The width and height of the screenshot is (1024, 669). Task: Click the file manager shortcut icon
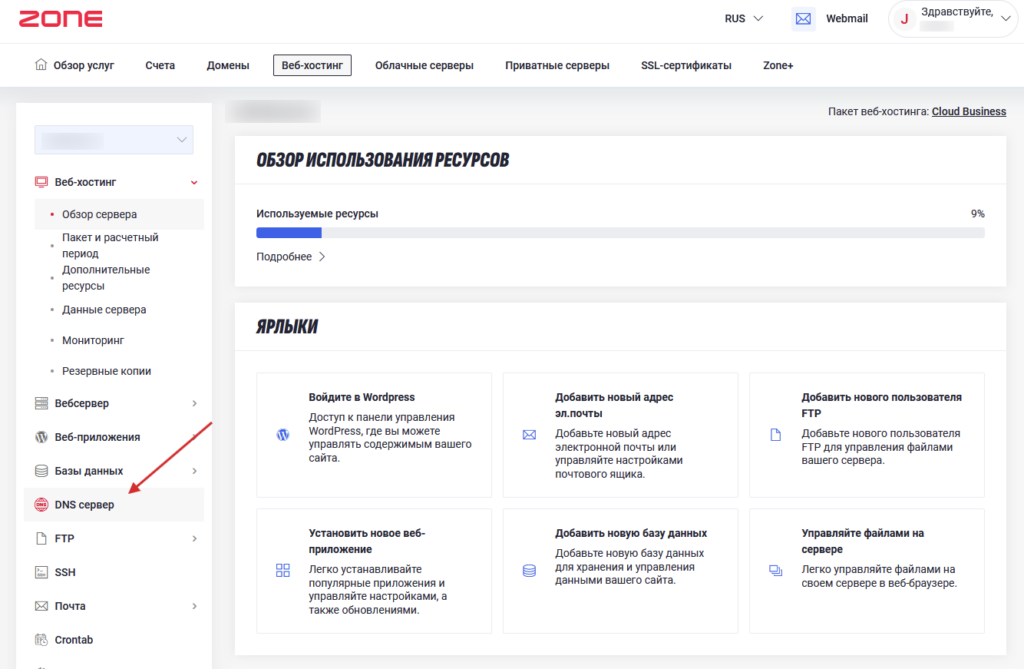pos(775,570)
